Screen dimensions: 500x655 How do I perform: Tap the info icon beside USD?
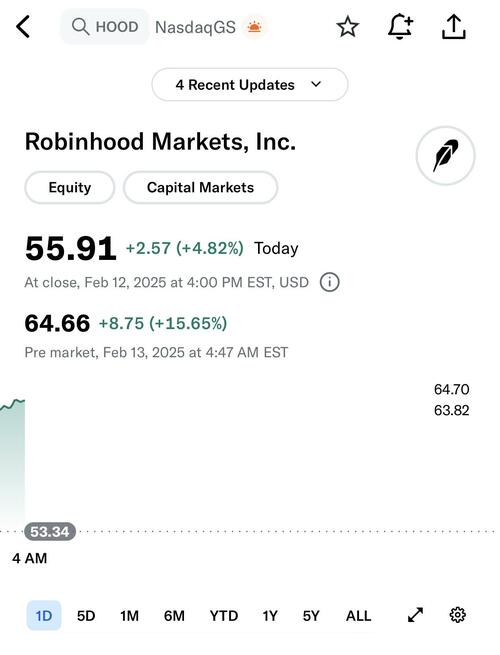click(330, 282)
